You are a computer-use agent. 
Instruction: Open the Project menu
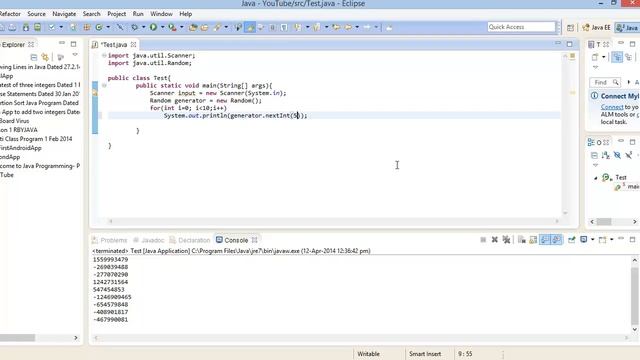click(x=116, y=14)
